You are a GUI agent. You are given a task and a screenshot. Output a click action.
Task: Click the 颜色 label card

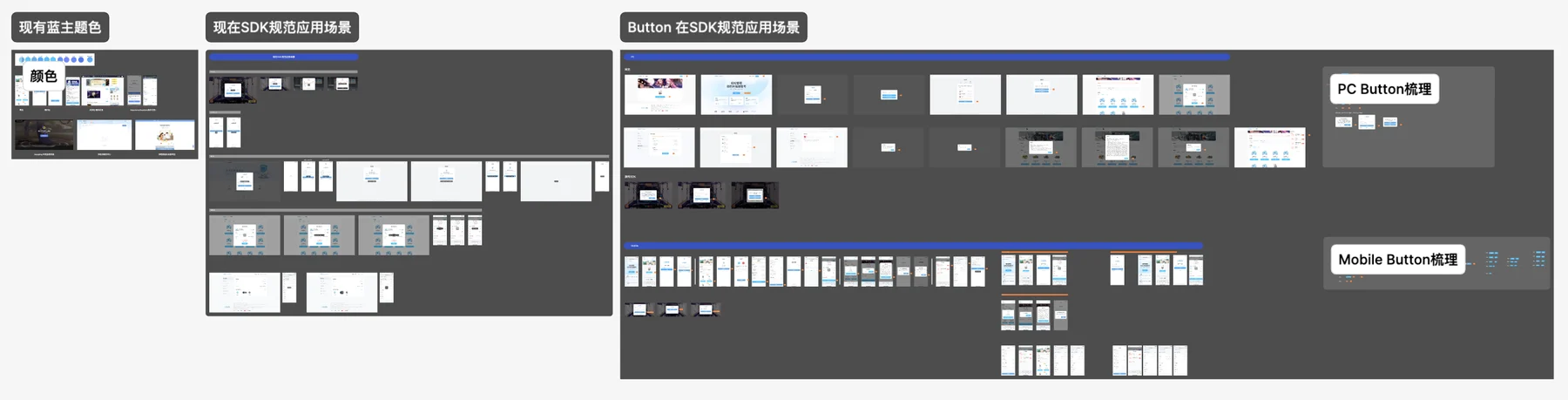[44, 76]
